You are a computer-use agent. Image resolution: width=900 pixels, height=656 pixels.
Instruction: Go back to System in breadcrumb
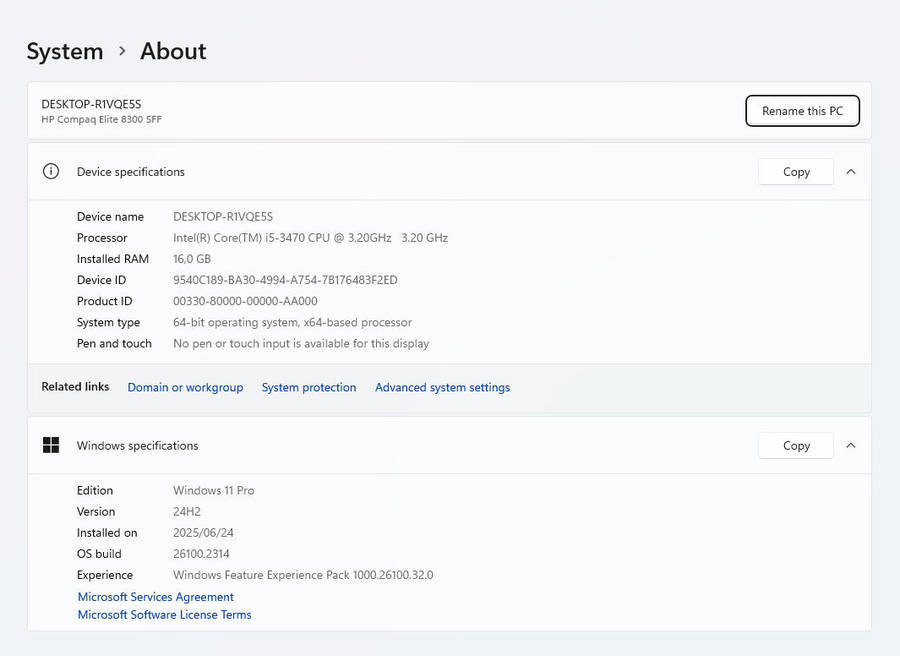pyautogui.click(x=65, y=51)
